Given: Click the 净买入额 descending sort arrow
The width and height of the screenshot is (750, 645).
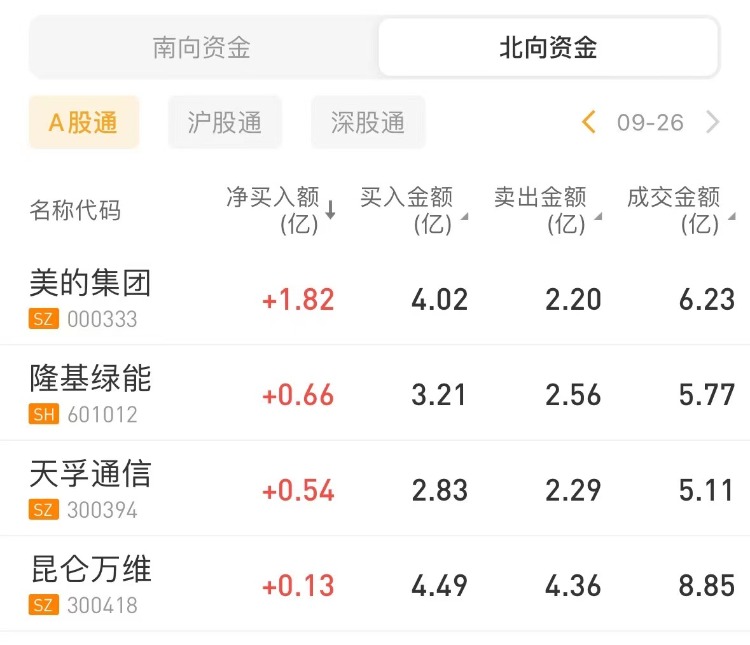Looking at the screenshot, I should 331,210.
